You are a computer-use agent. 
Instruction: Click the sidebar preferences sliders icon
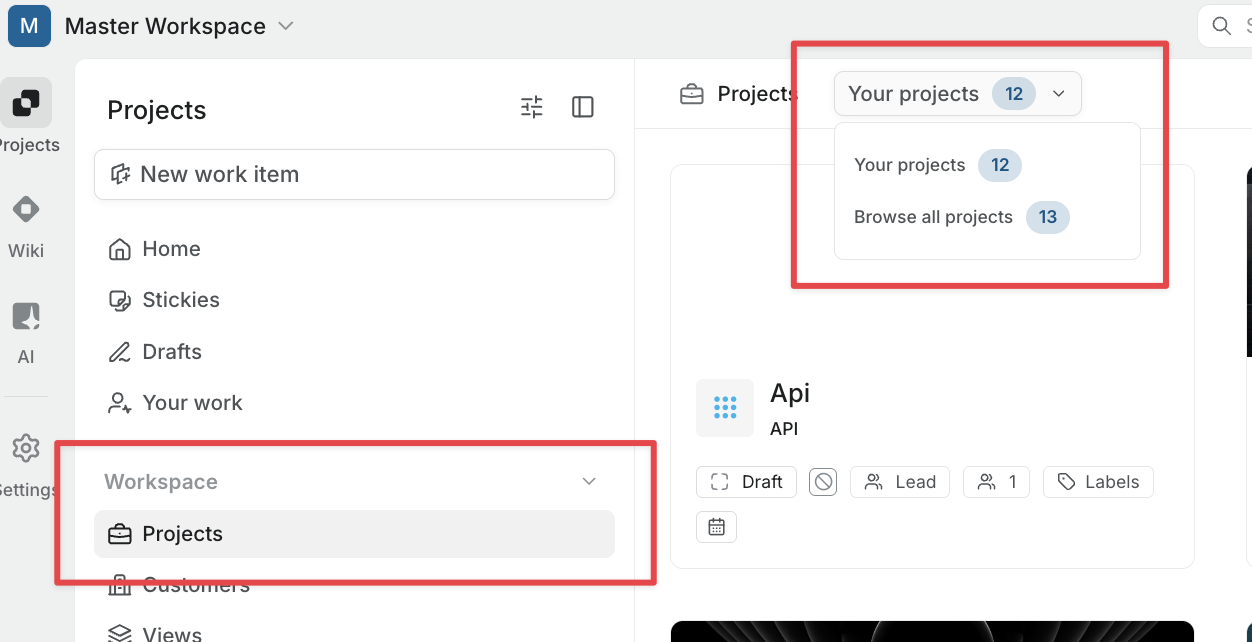(x=532, y=107)
